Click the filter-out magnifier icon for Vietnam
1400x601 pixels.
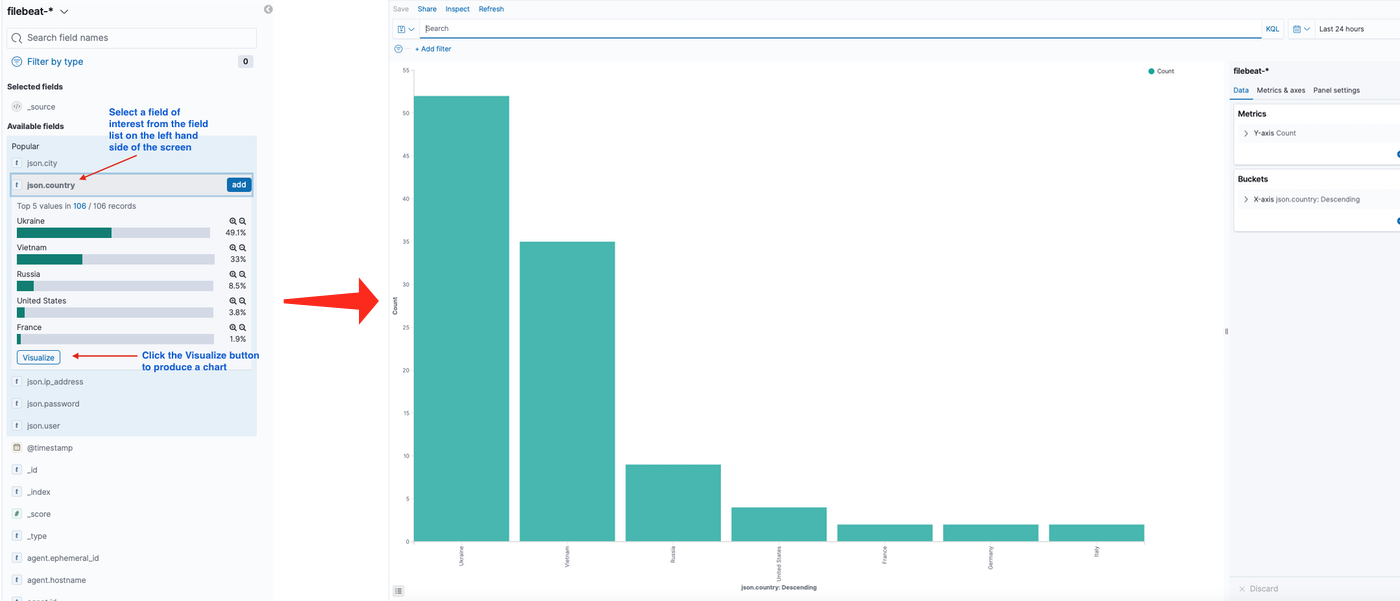tap(242, 248)
